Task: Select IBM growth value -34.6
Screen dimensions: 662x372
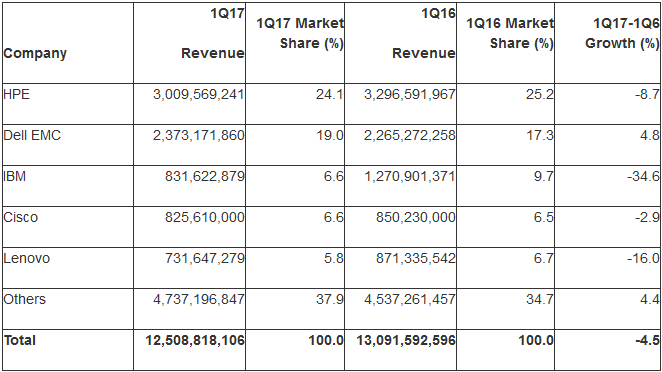Action: tap(643, 176)
